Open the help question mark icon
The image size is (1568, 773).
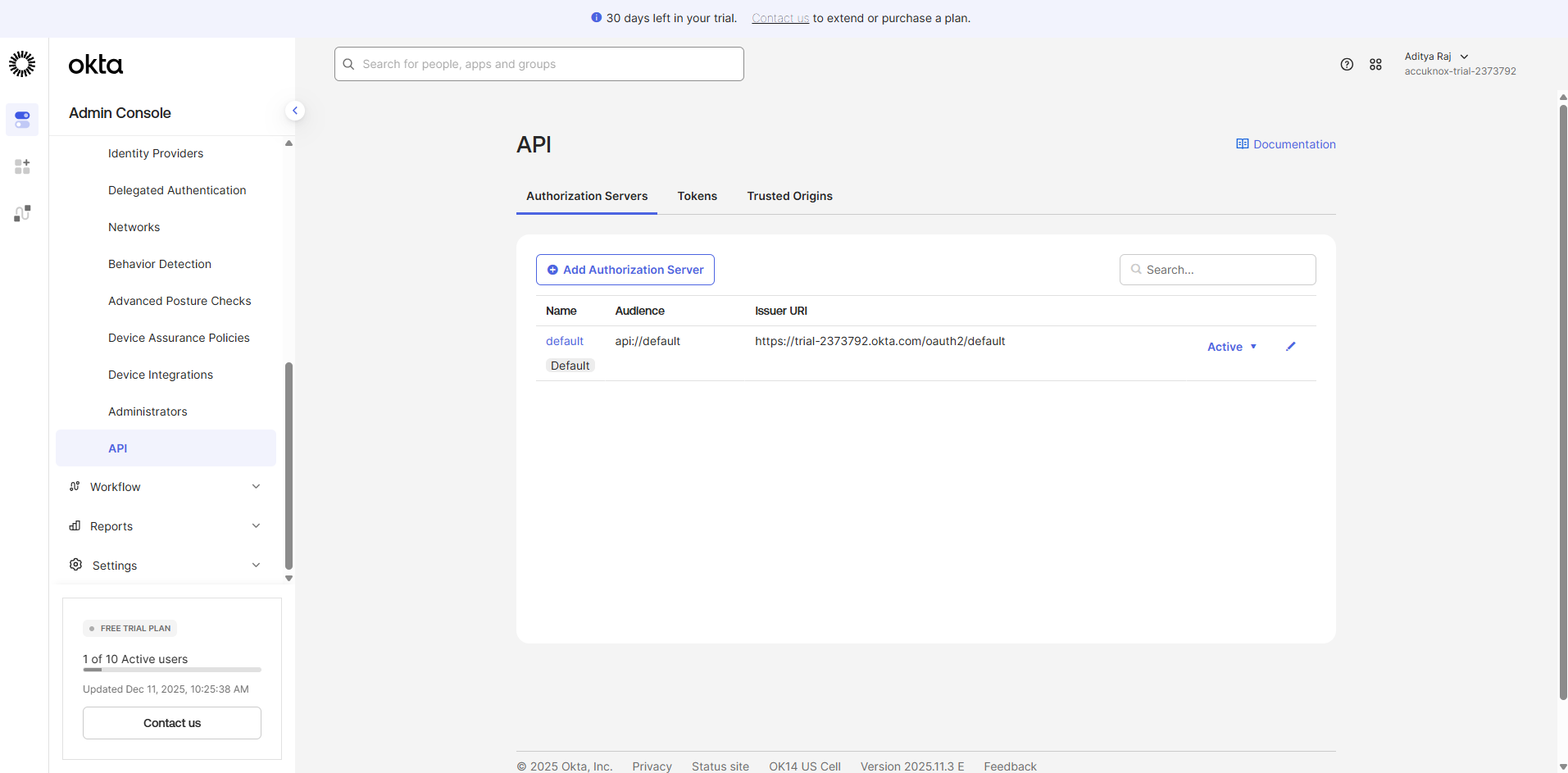1347,65
